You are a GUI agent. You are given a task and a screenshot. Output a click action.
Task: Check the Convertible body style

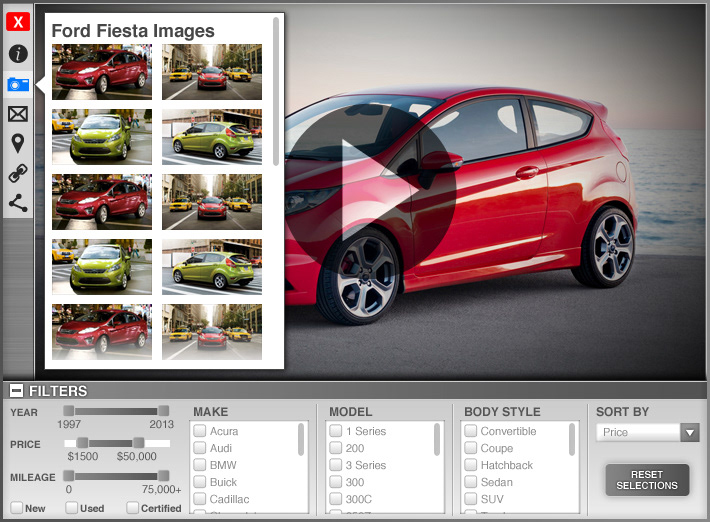click(471, 431)
